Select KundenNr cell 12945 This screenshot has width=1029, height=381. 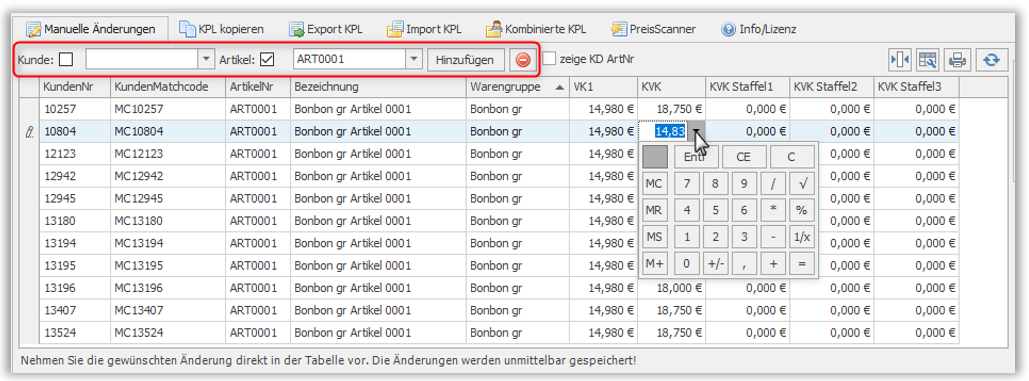(75, 198)
